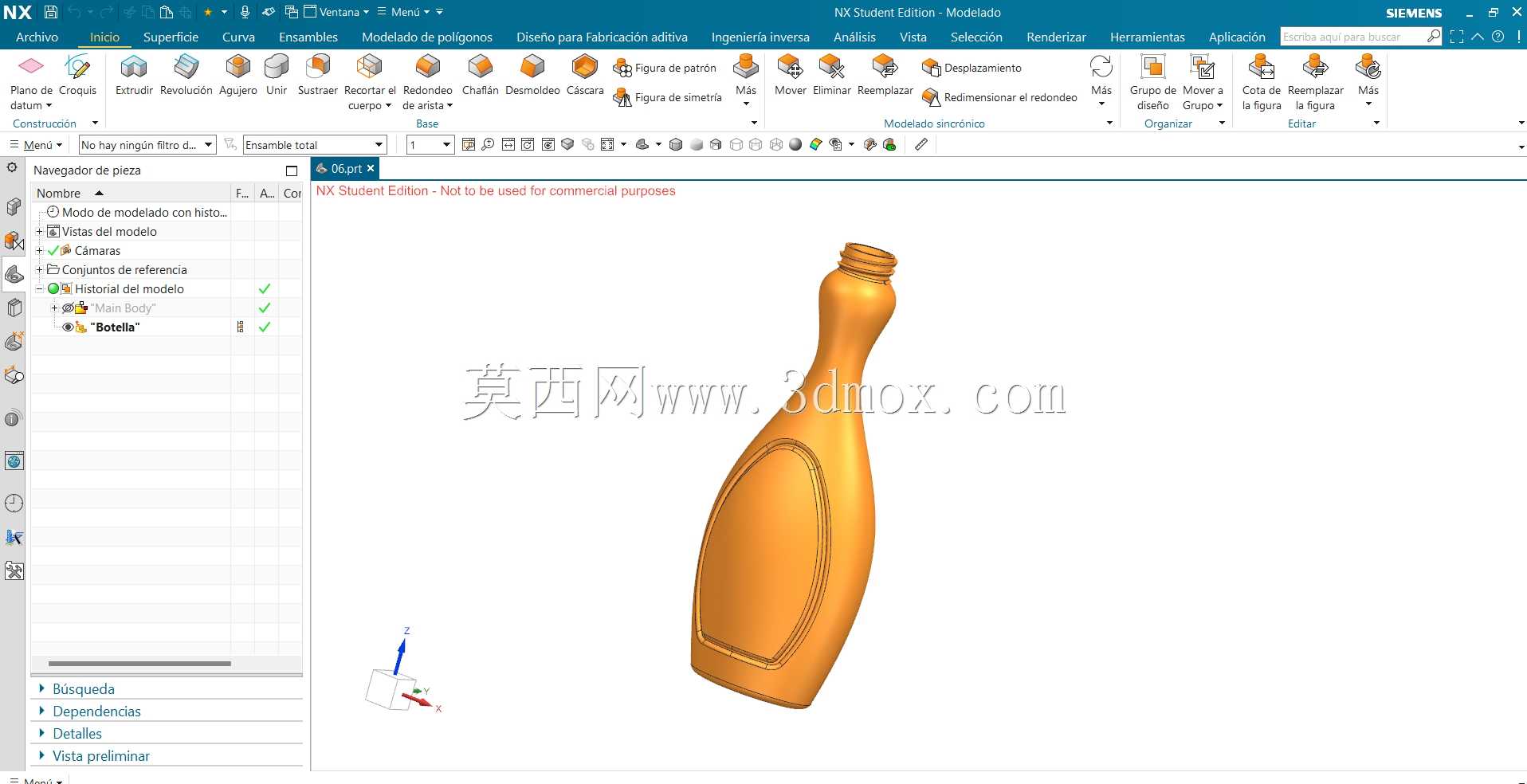Toggle the Cámaras green checkmark
This screenshot has width=1527, height=784.
pyautogui.click(x=53, y=250)
